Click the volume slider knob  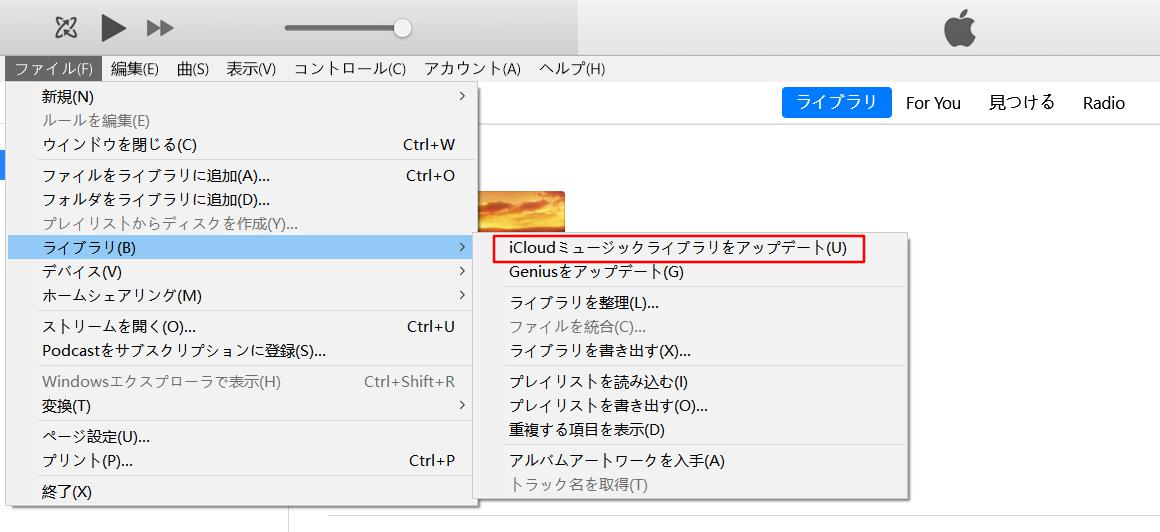(x=402, y=28)
